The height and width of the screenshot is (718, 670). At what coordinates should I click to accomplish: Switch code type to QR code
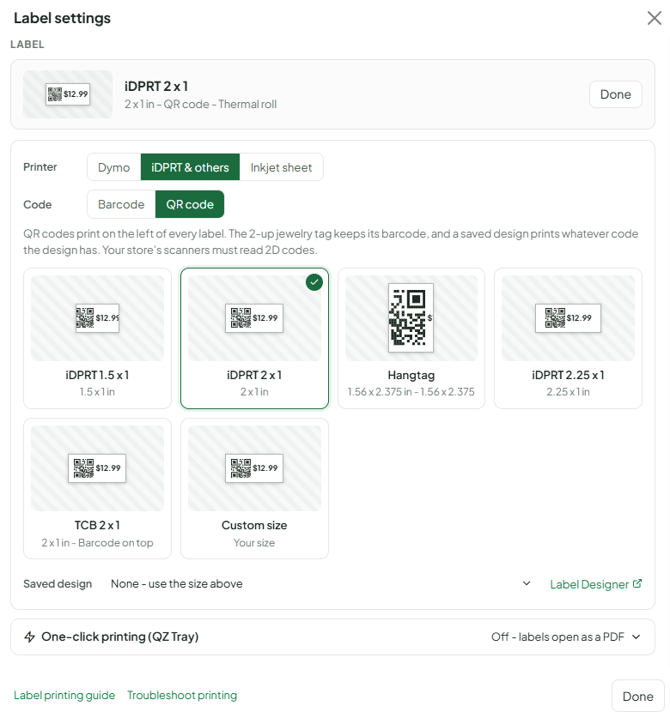[x=190, y=204]
